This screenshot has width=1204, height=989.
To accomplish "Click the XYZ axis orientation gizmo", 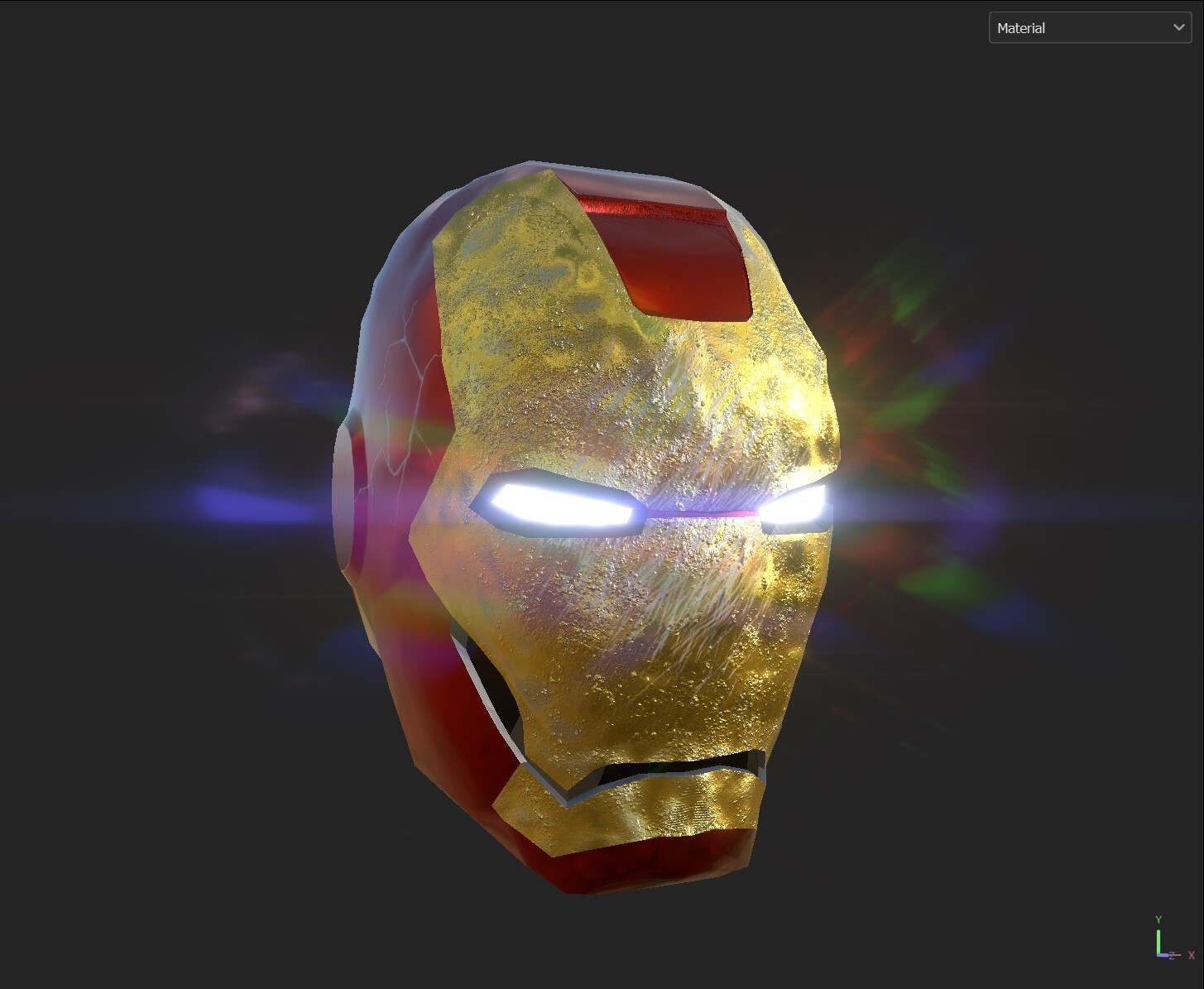I will click(x=1174, y=939).
